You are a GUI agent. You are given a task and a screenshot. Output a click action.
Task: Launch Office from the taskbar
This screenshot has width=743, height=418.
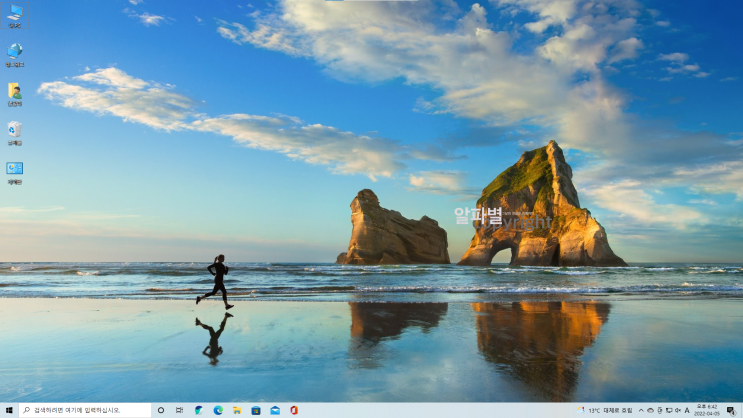pos(294,410)
